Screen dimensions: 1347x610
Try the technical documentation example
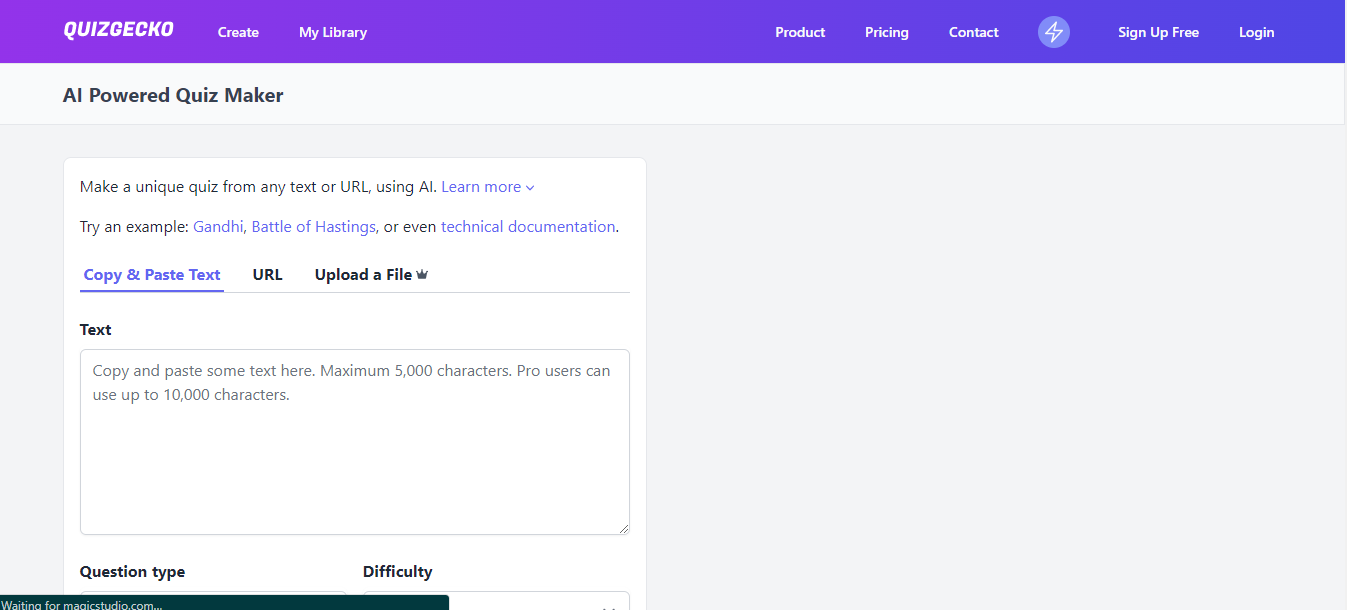528,227
